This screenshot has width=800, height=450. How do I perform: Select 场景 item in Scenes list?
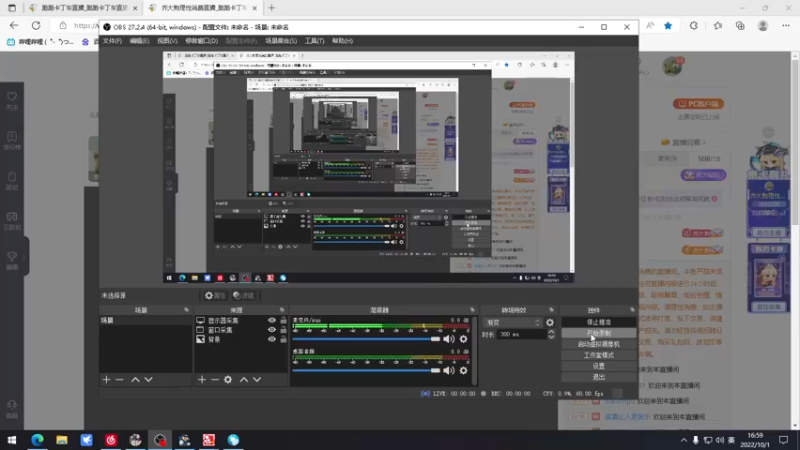145,320
